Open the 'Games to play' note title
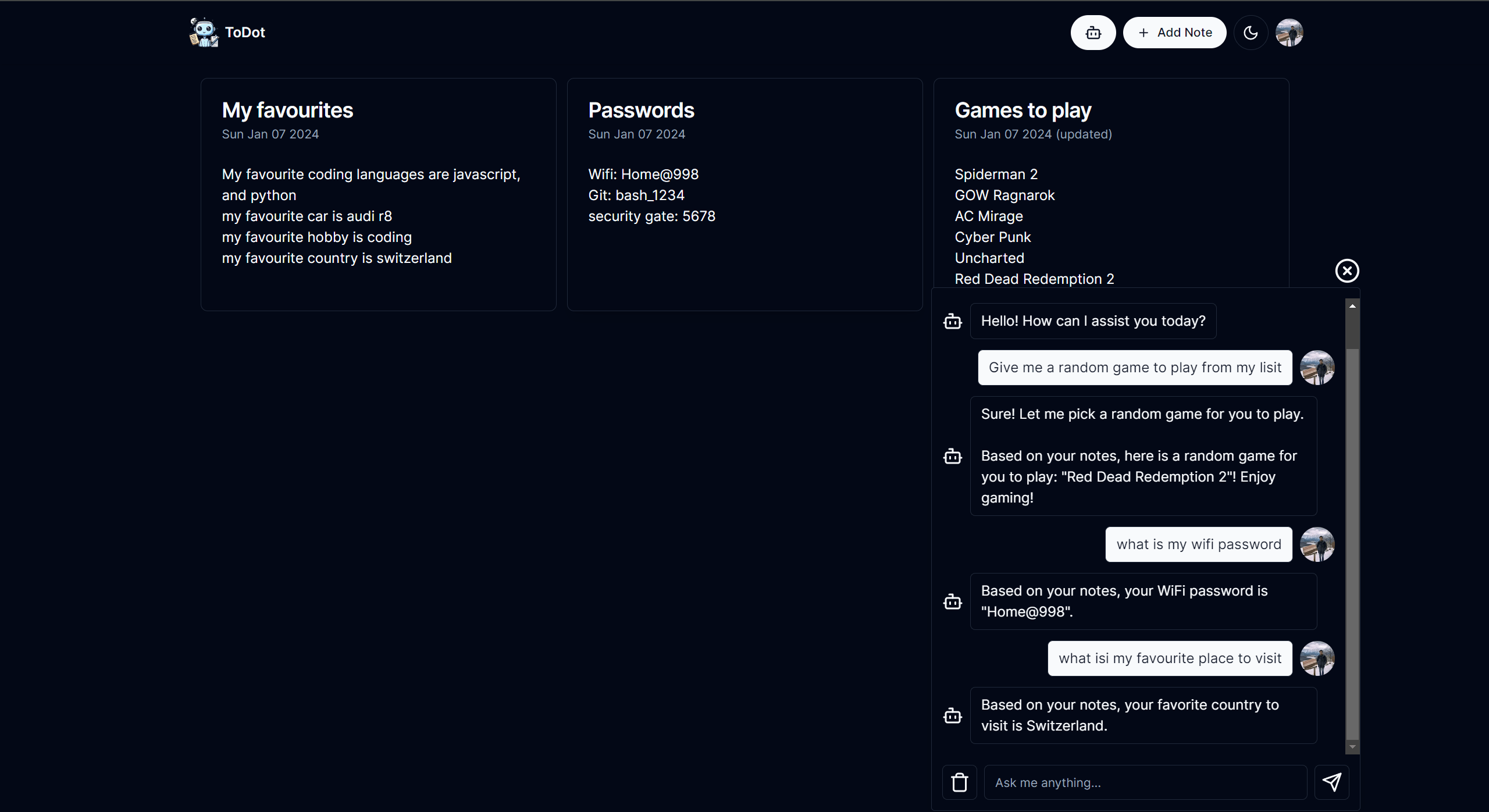The image size is (1489, 812). pyautogui.click(x=1023, y=111)
